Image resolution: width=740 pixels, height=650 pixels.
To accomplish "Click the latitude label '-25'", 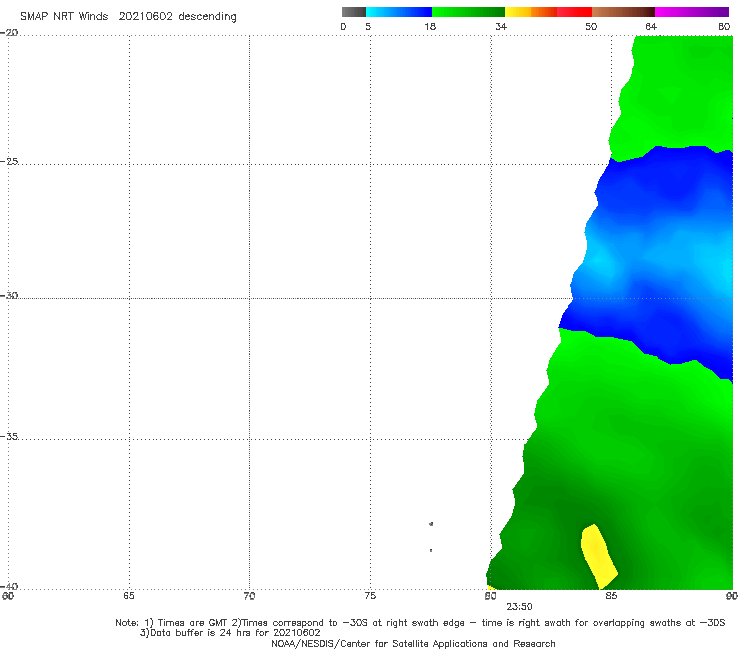I will (x=9, y=161).
